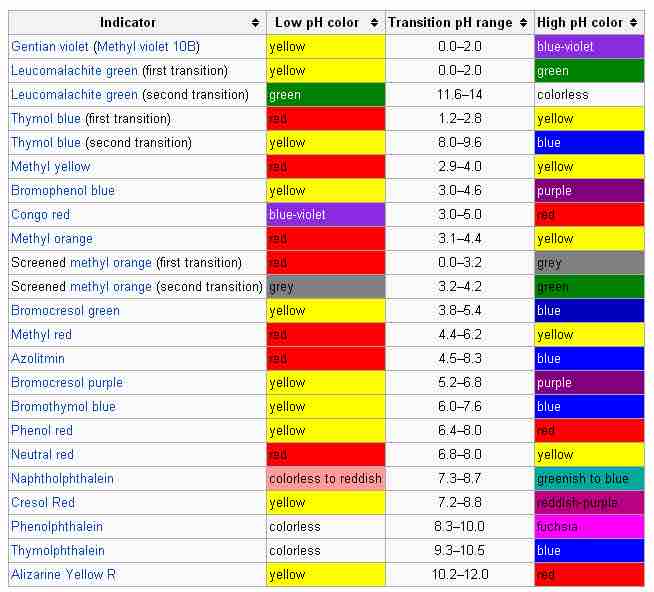The height and width of the screenshot is (592, 654).
Task: Click sort arrows in Low pH color header
Action: tap(375, 22)
